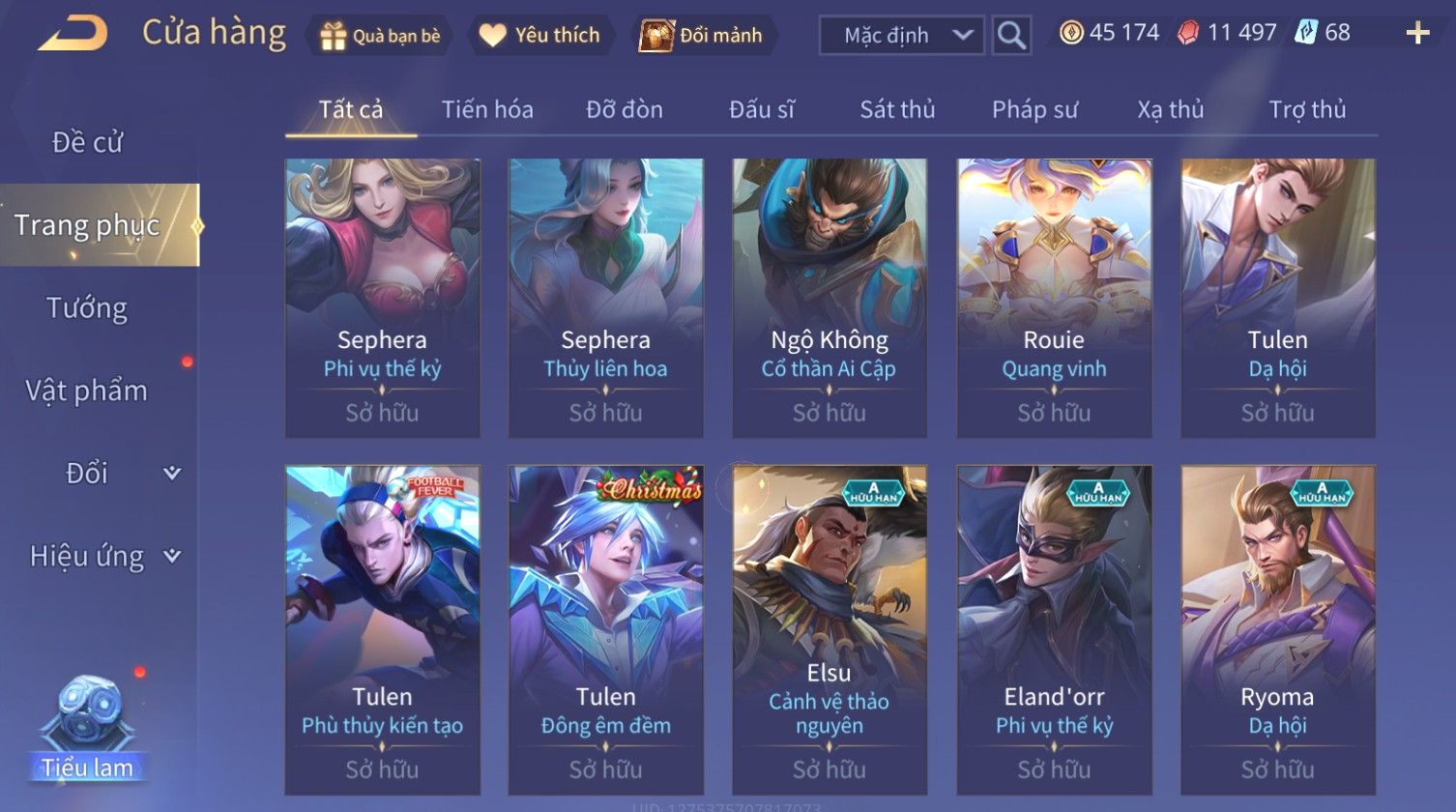Switch to the Pháp sư tab
The image size is (1456, 812).
(x=1034, y=109)
